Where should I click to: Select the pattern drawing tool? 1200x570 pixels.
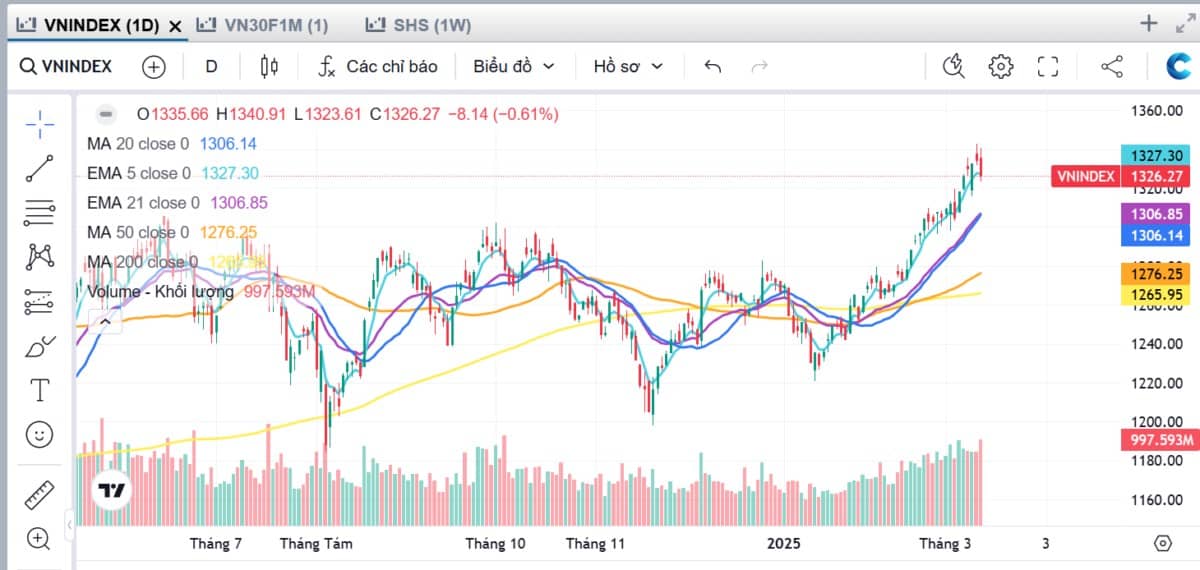pos(40,257)
